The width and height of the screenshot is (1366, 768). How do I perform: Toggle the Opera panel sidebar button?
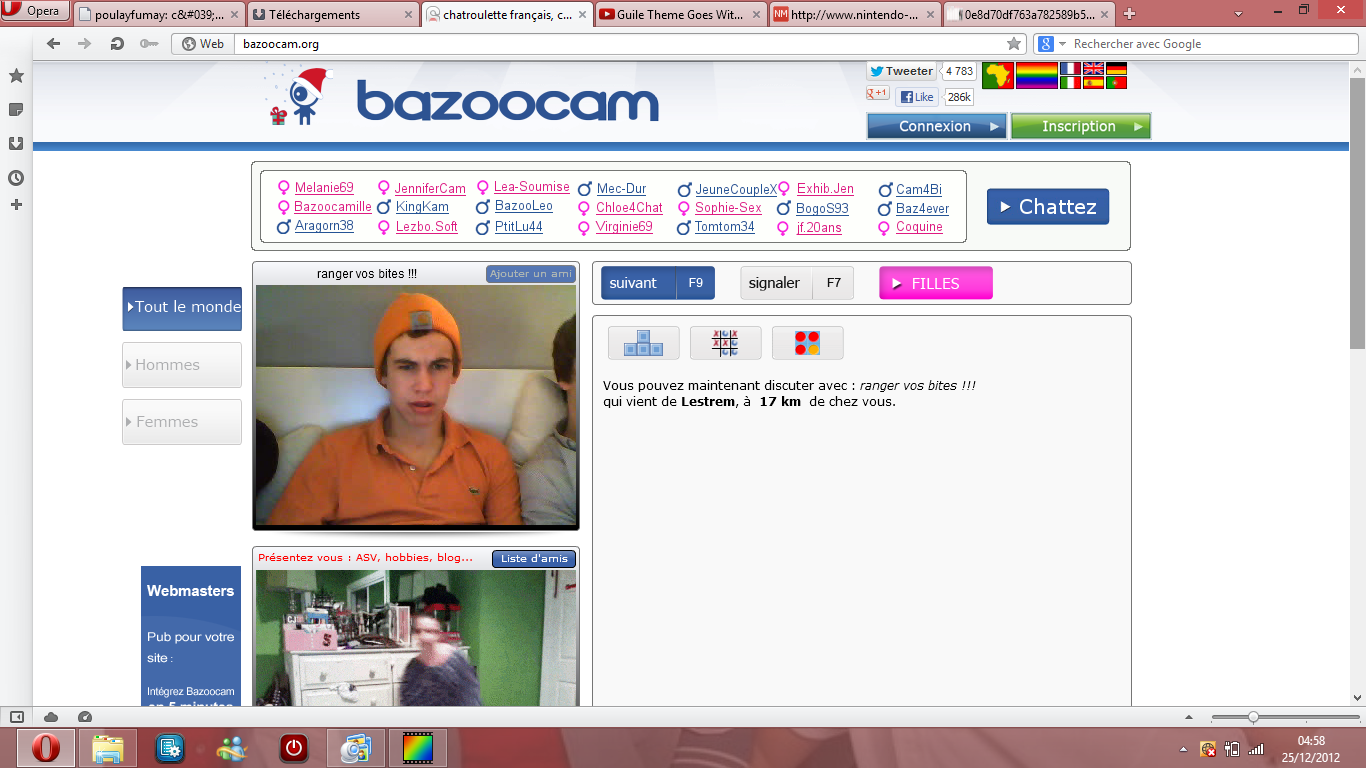[x=16, y=717]
